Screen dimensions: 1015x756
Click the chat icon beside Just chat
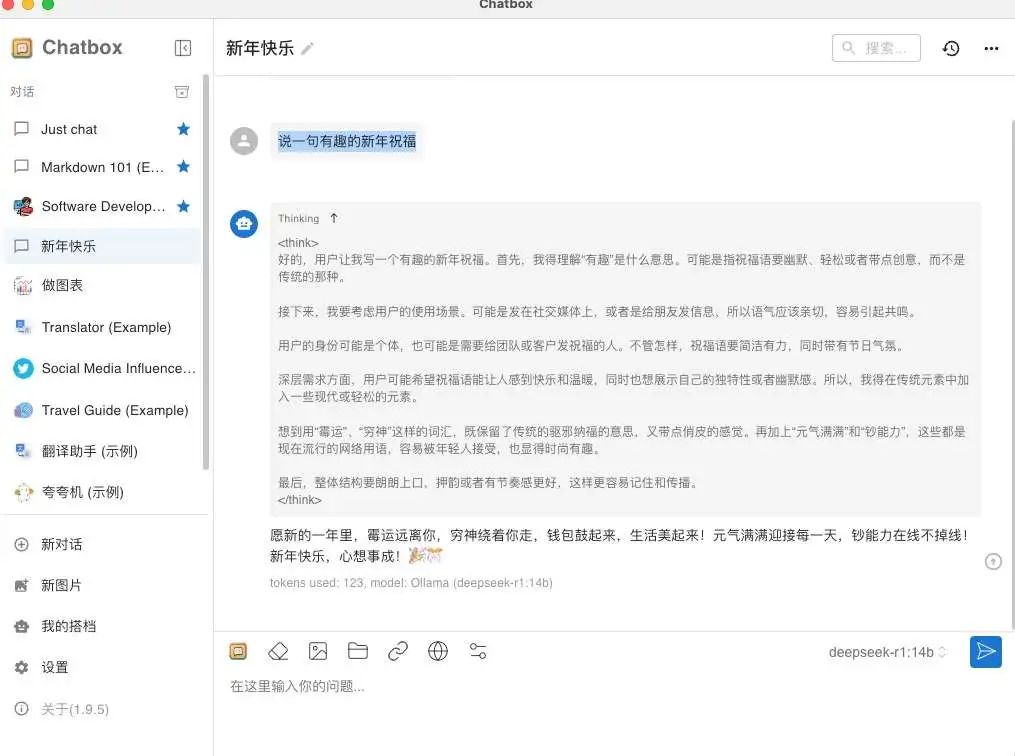coord(21,129)
